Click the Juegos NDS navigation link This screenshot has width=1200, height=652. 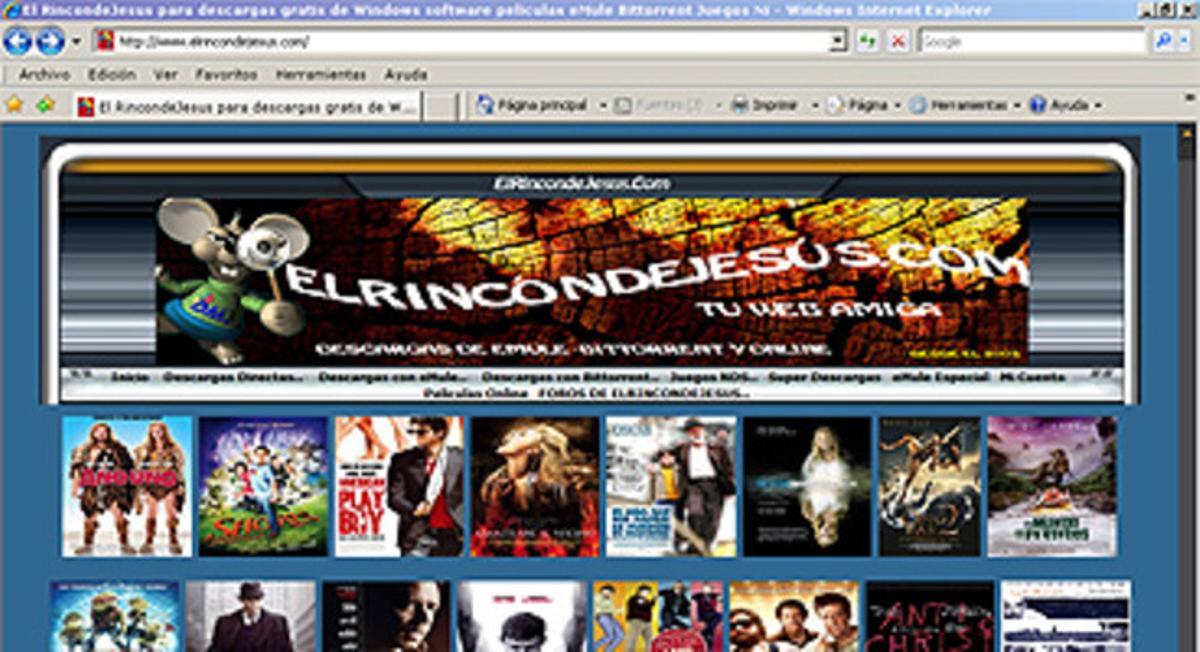713,378
